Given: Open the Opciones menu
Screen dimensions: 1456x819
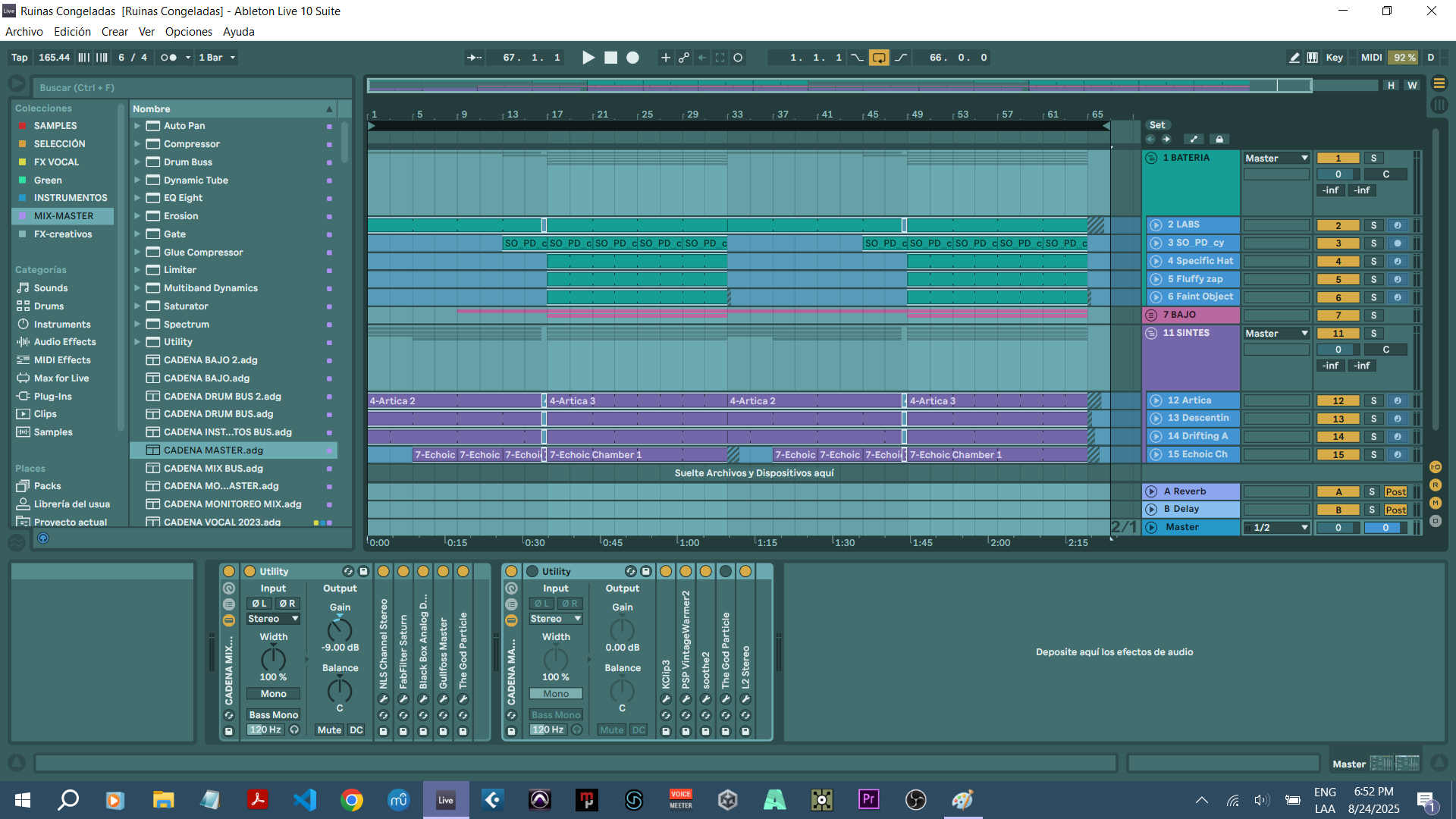Looking at the screenshot, I should pos(188,32).
